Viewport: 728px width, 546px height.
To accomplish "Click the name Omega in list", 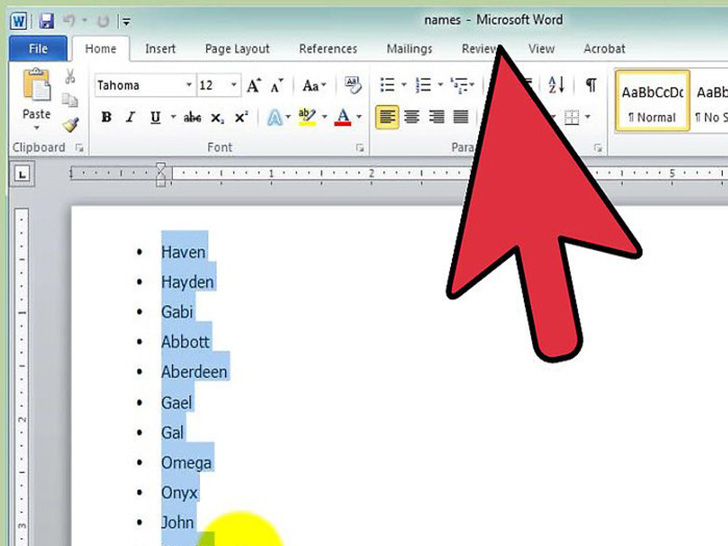I will coord(187,463).
